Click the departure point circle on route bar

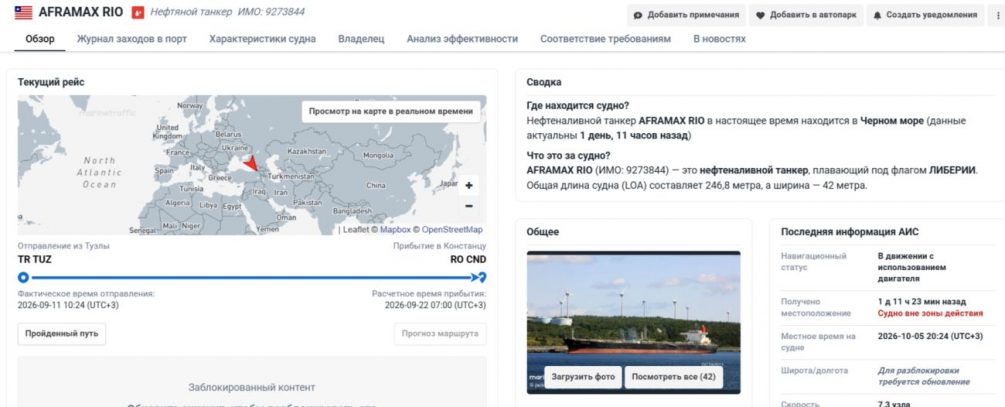point(23,278)
